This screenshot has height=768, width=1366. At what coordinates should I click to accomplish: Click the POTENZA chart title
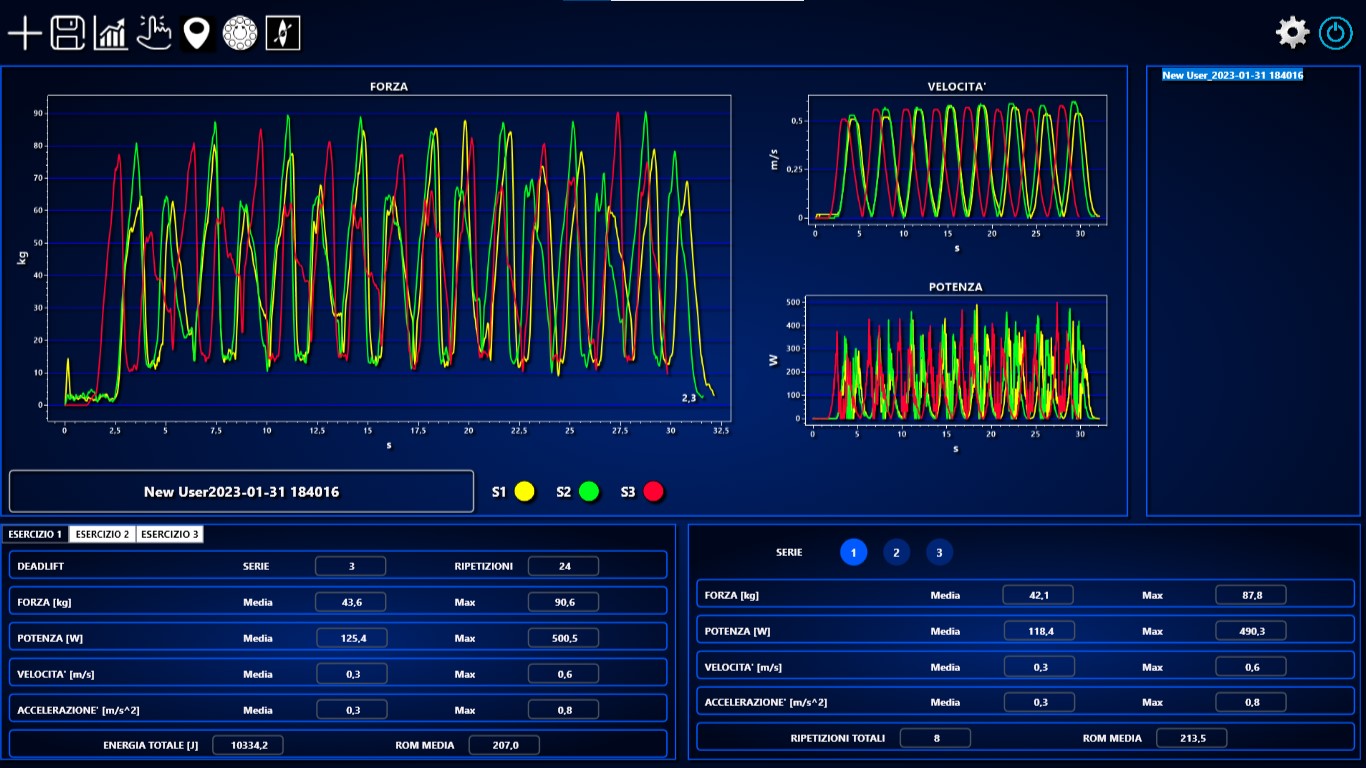(x=956, y=287)
